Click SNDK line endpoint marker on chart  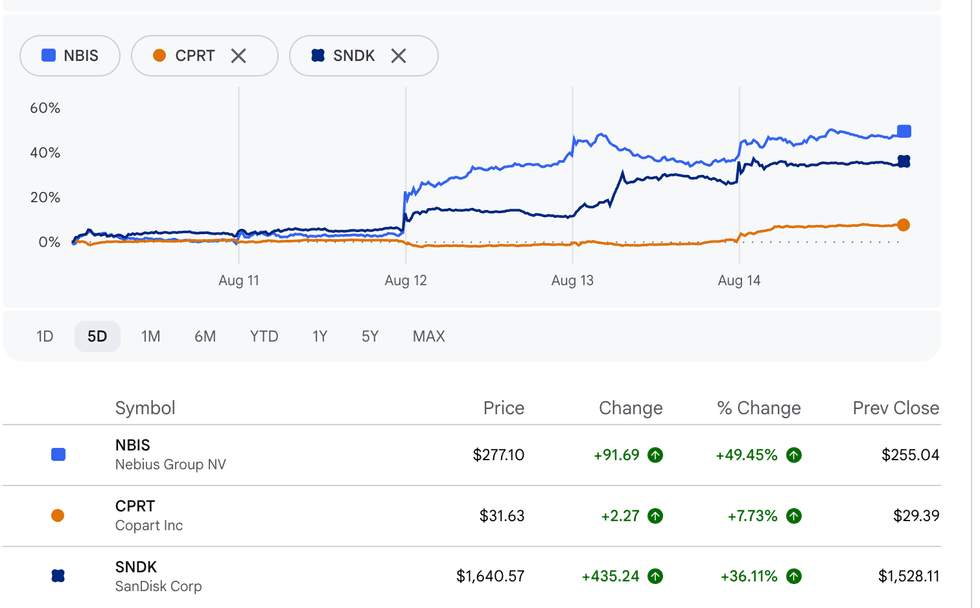point(904,162)
